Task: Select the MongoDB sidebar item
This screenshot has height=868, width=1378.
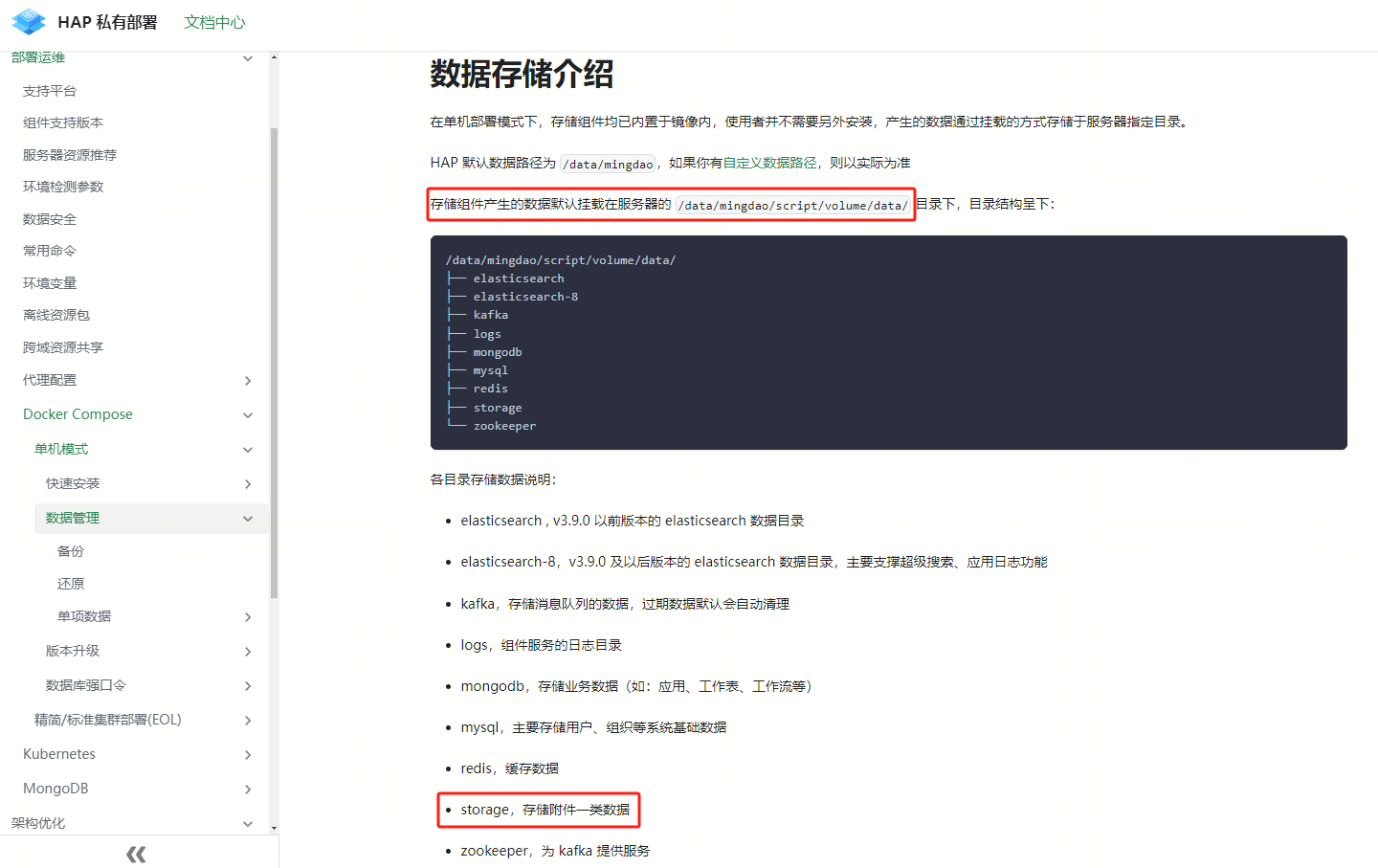Action: click(56, 789)
